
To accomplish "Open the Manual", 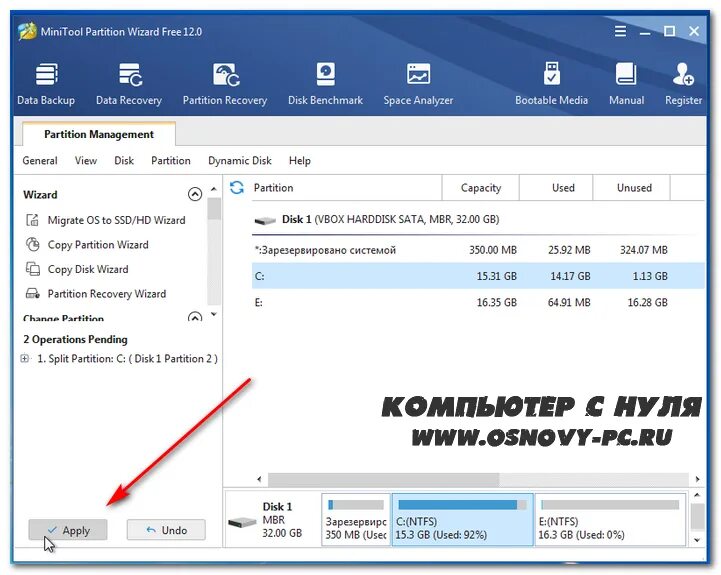I will click(x=626, y=84).
